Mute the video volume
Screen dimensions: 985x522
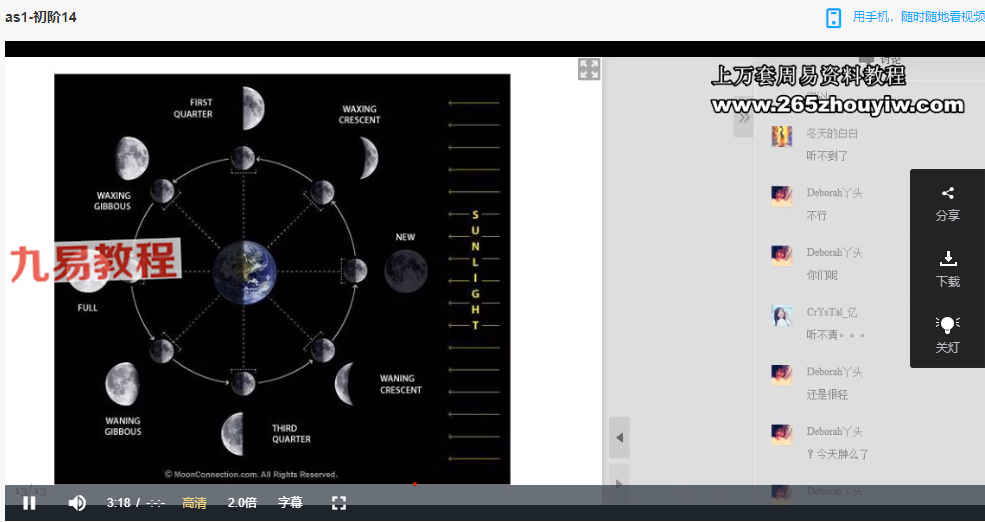(x=77, y=503)
